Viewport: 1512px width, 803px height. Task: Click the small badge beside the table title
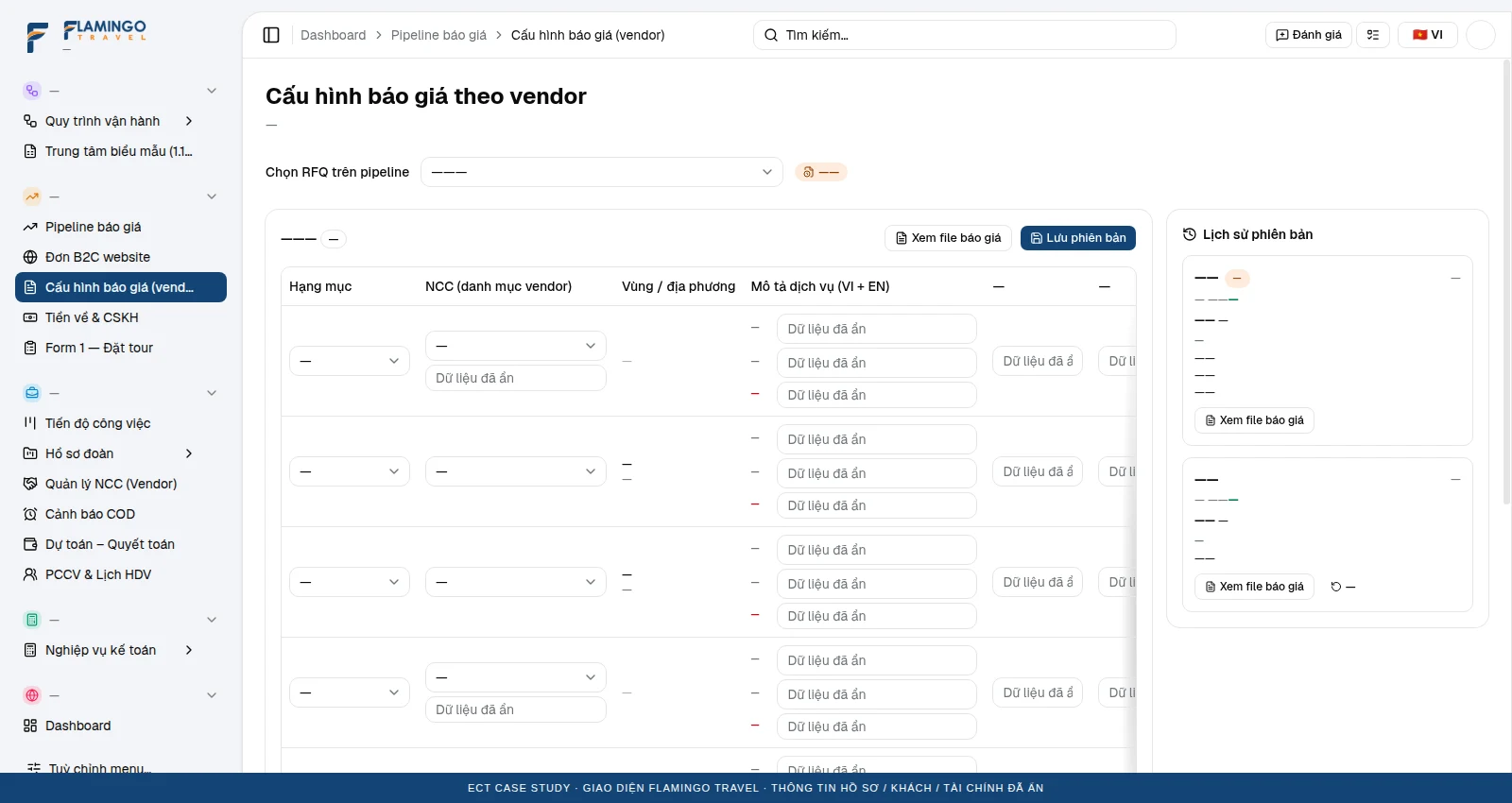334,239
